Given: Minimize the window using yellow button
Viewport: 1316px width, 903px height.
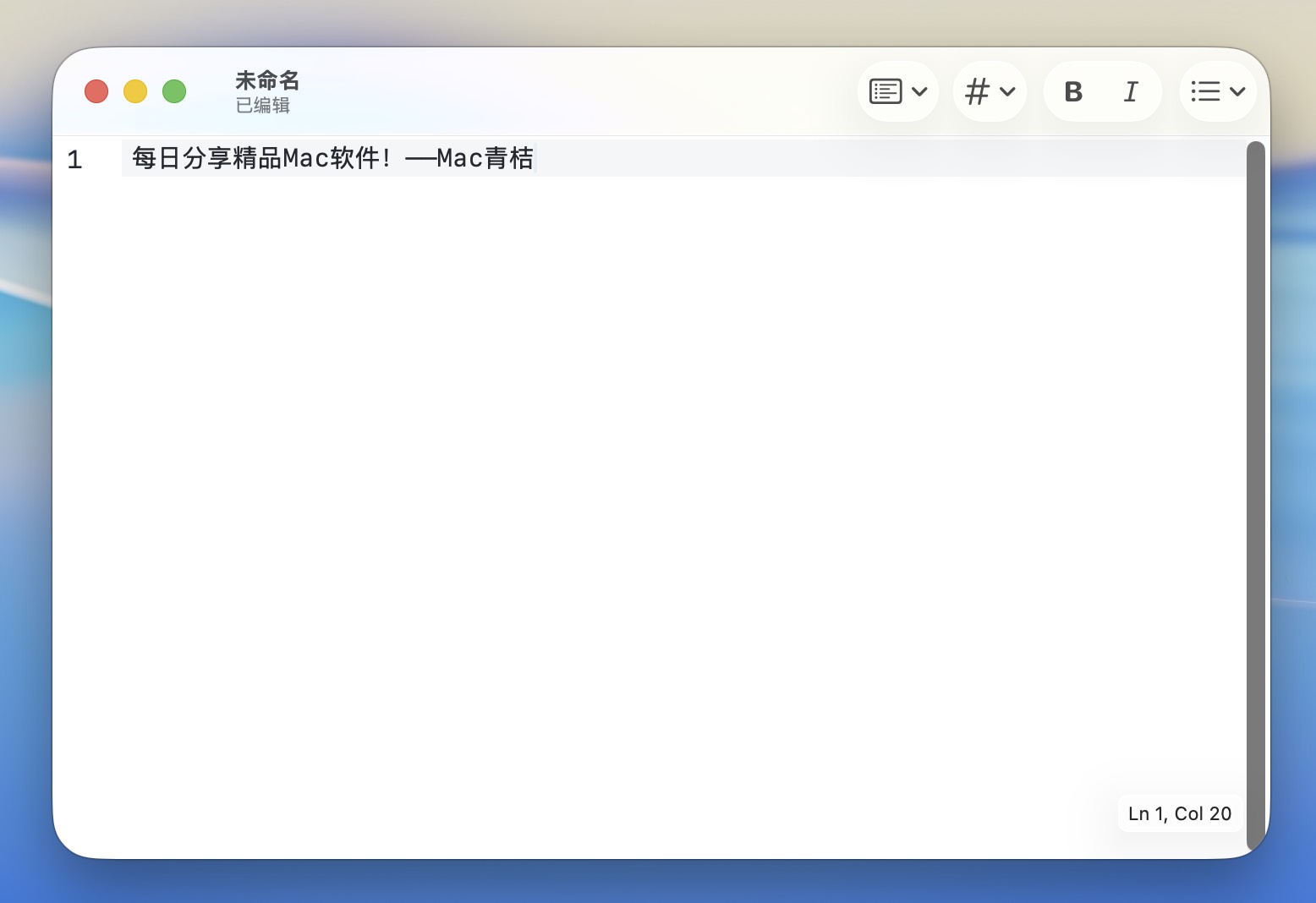Looking at the screenshot, I should tap(135, 91).
